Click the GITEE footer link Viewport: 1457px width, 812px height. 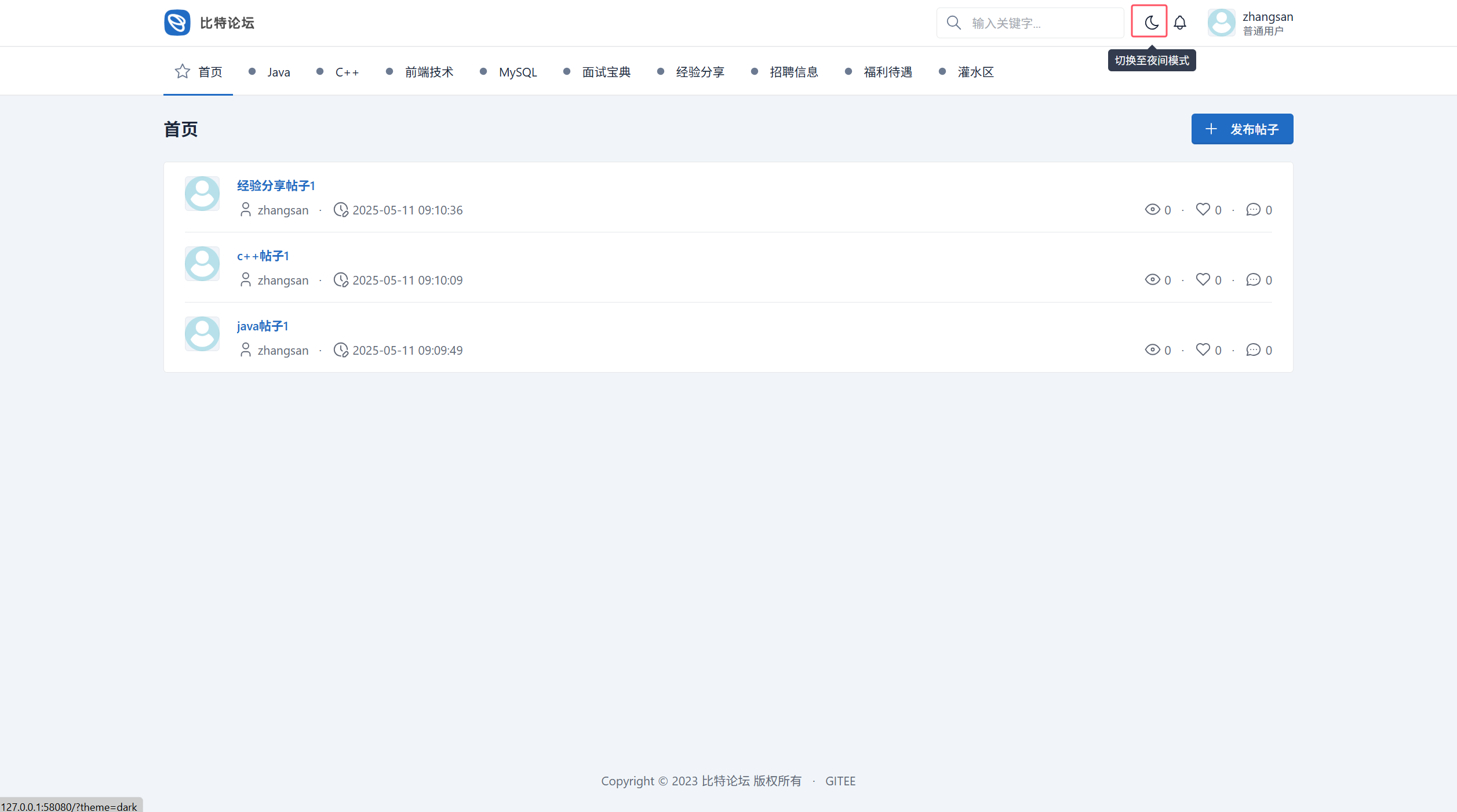click(x=840, y=781)
